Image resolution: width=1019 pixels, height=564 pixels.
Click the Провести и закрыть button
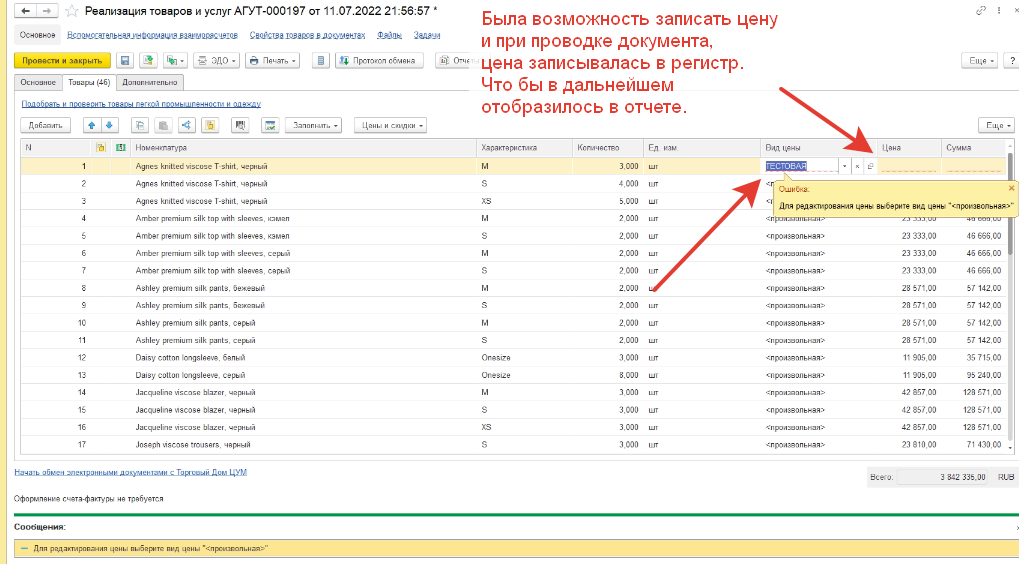point(61,60)
